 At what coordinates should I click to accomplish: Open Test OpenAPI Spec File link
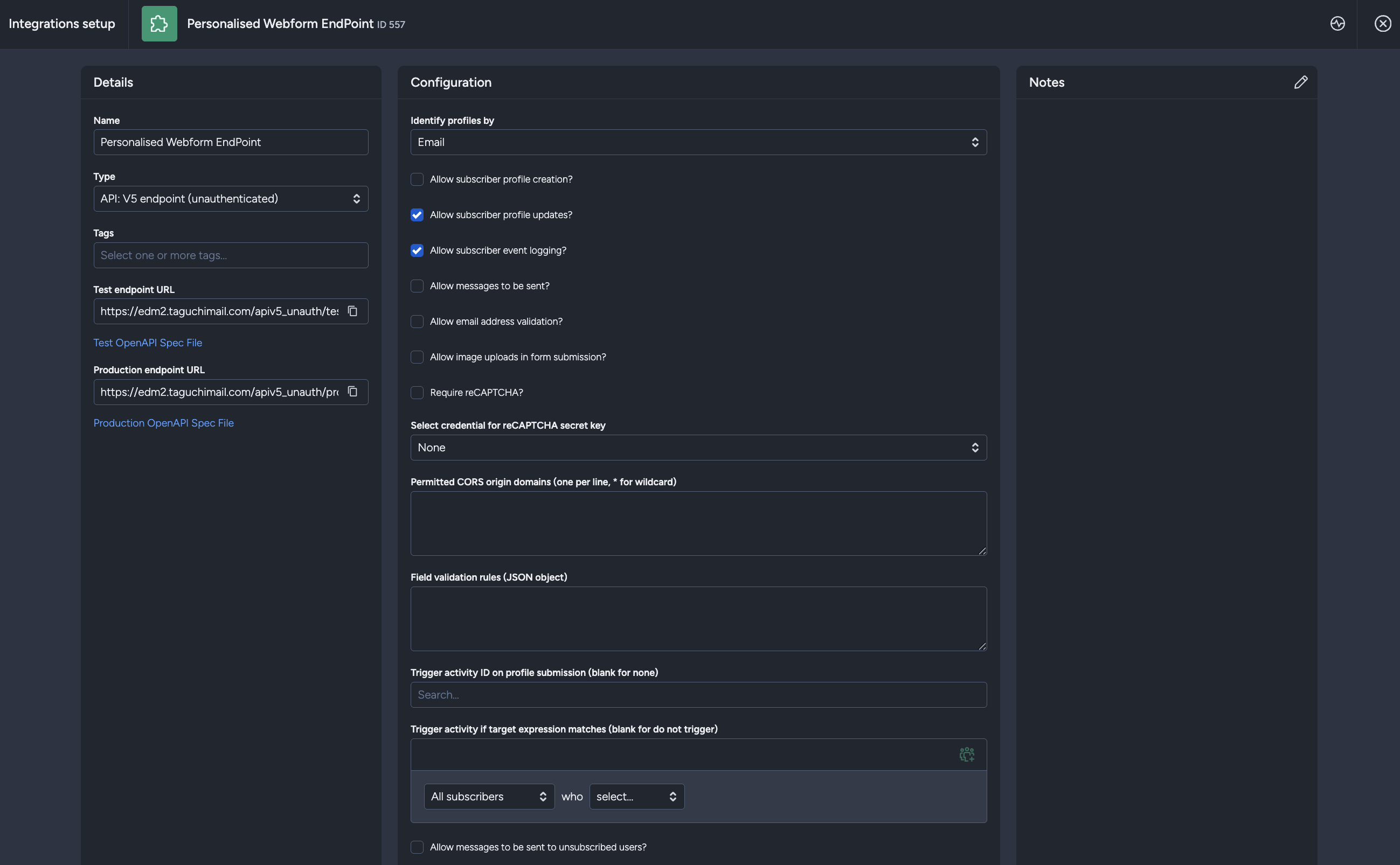point(148,342)
